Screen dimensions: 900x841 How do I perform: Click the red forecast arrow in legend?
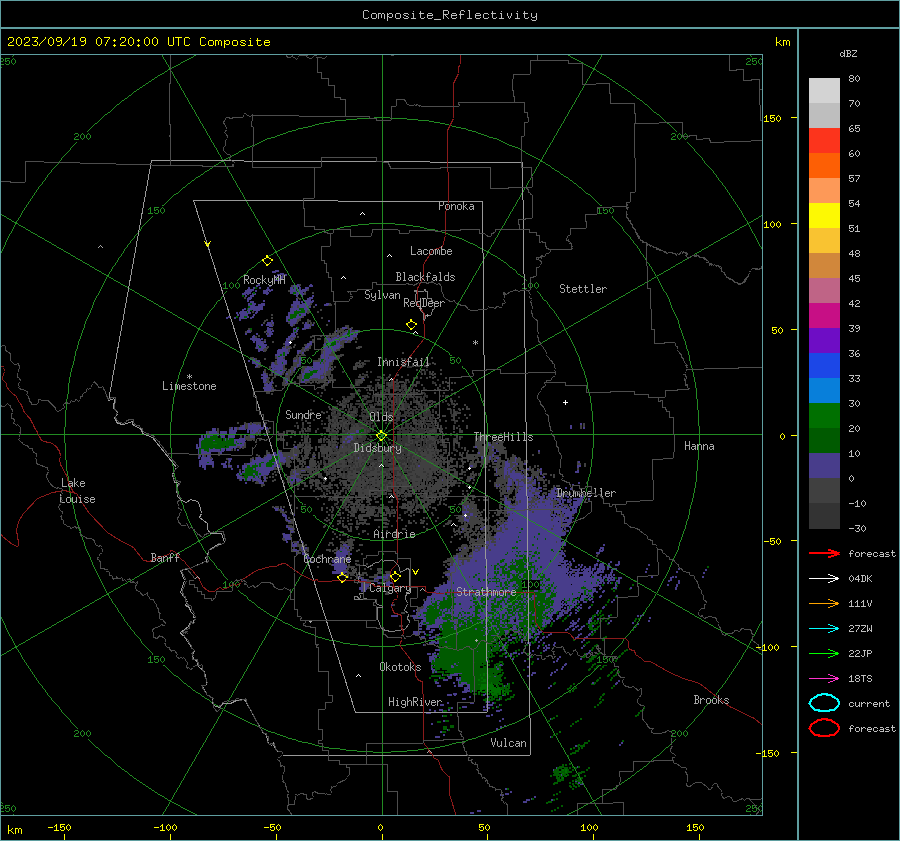coord(824,553)
